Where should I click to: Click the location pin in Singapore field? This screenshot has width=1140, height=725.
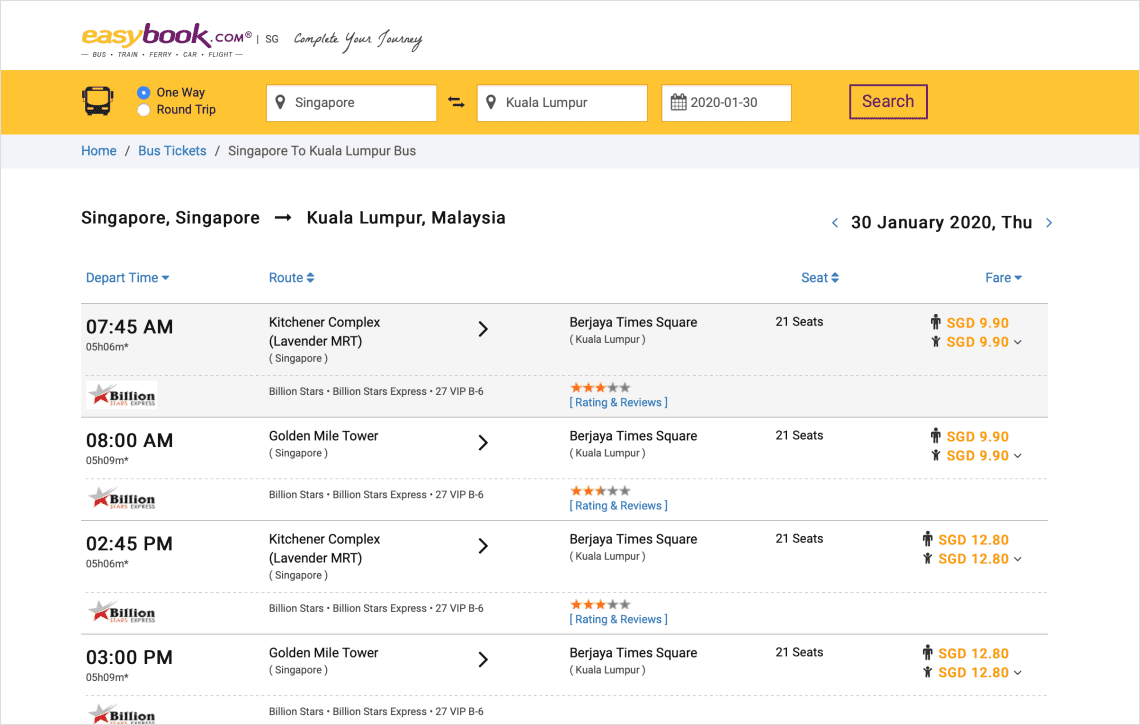click(280, 103)
